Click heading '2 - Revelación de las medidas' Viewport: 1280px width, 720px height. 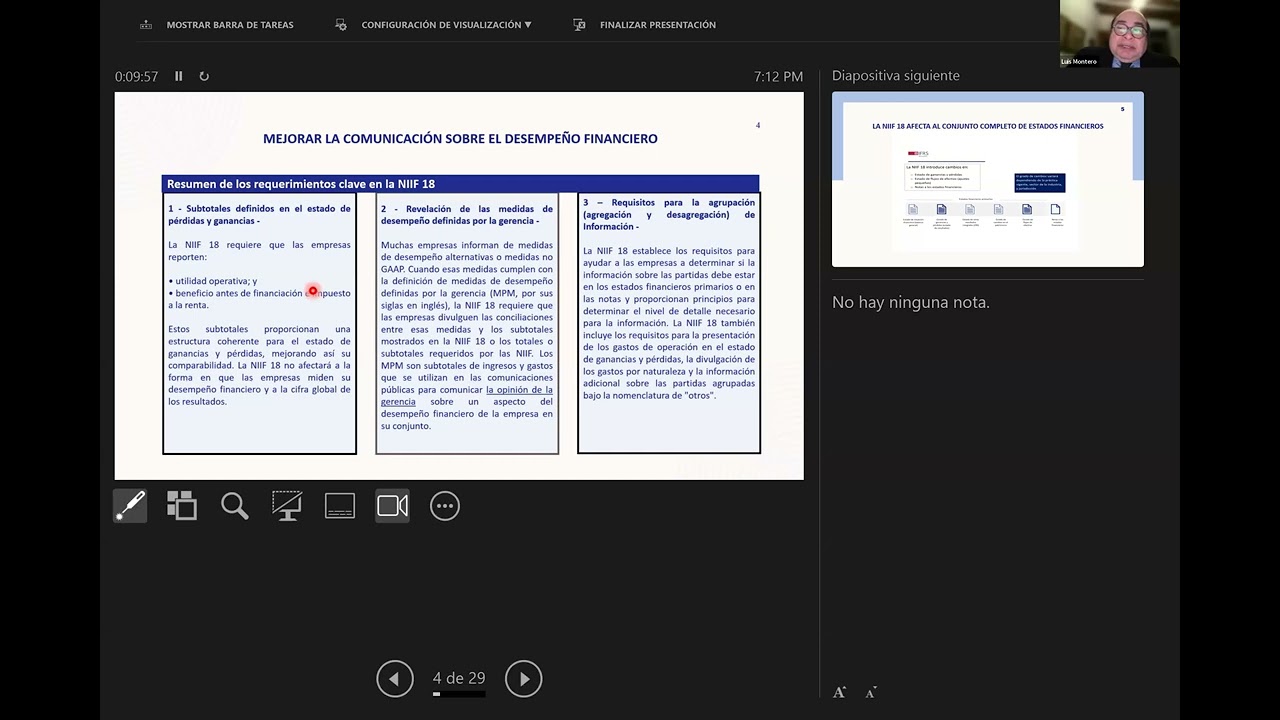click(x=467, y=215)
